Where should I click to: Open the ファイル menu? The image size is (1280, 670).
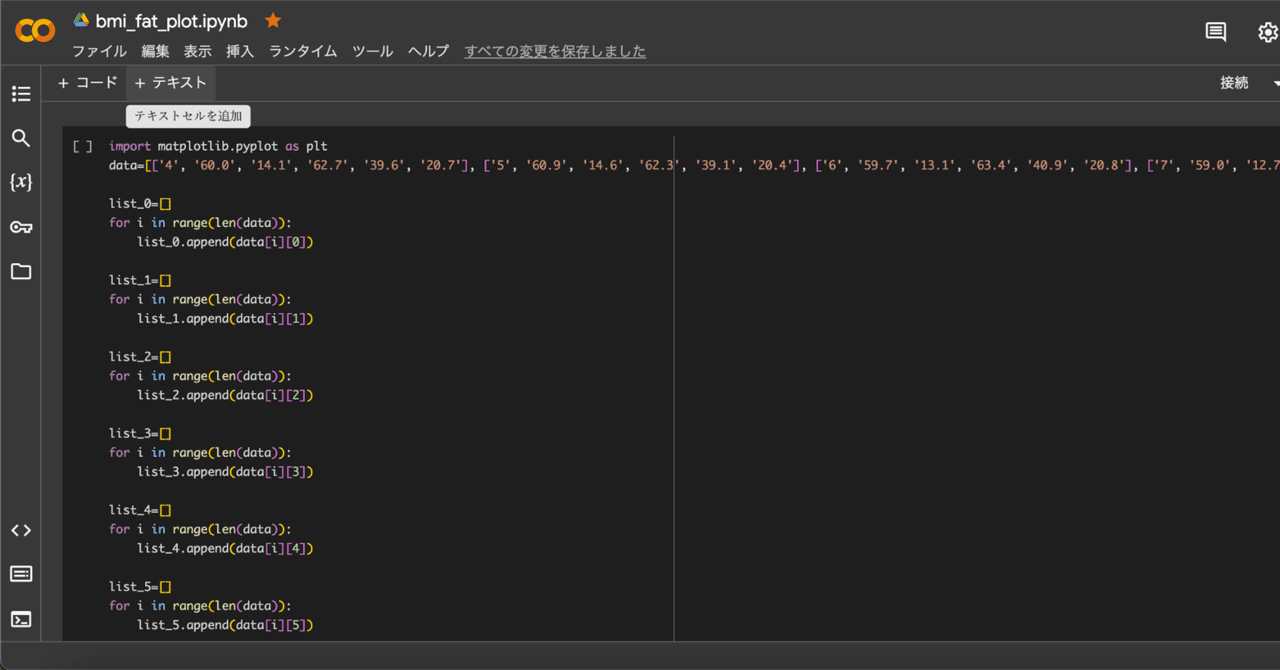98,51
